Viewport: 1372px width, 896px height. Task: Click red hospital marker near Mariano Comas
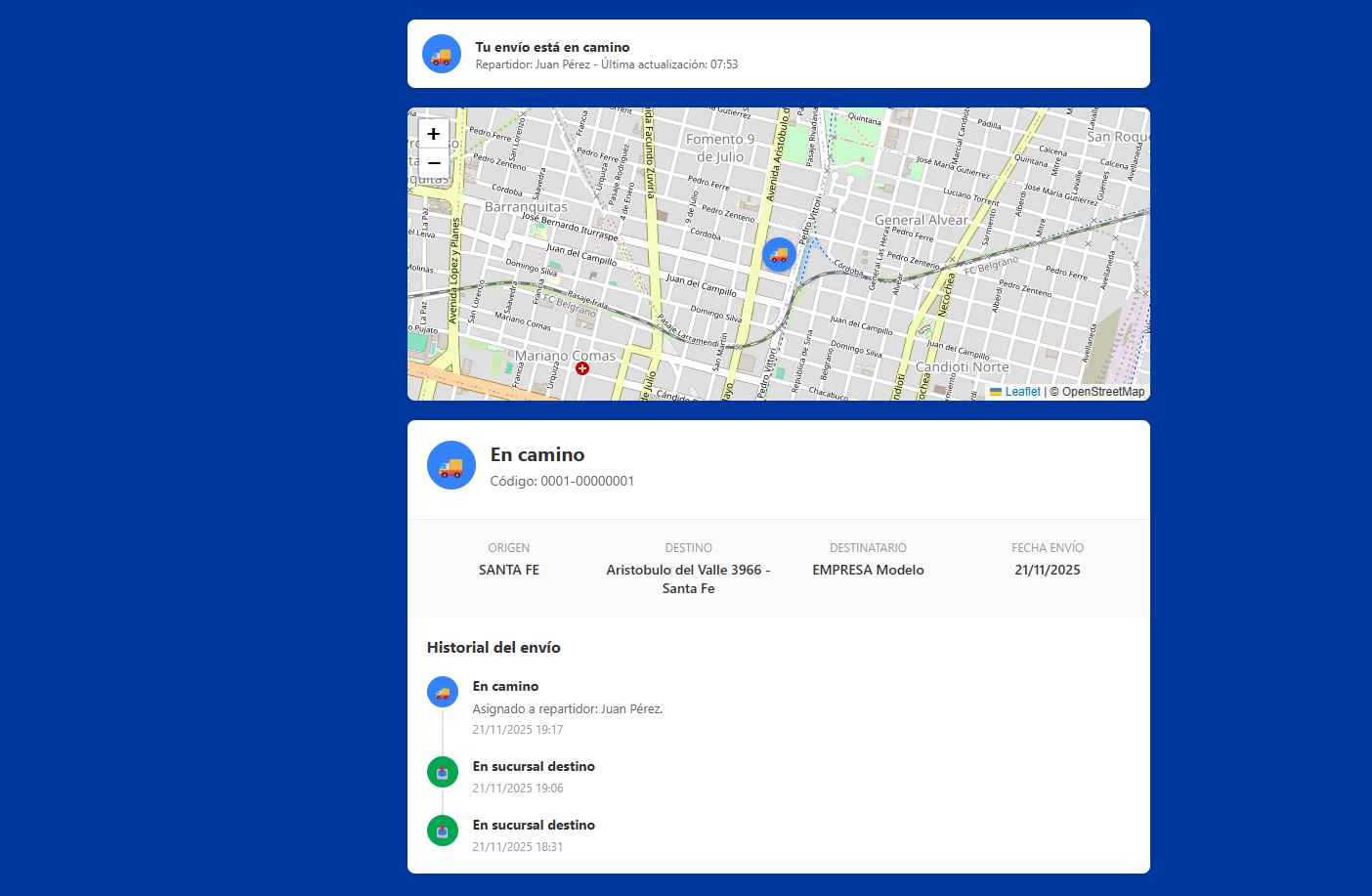tap(582, 368)
